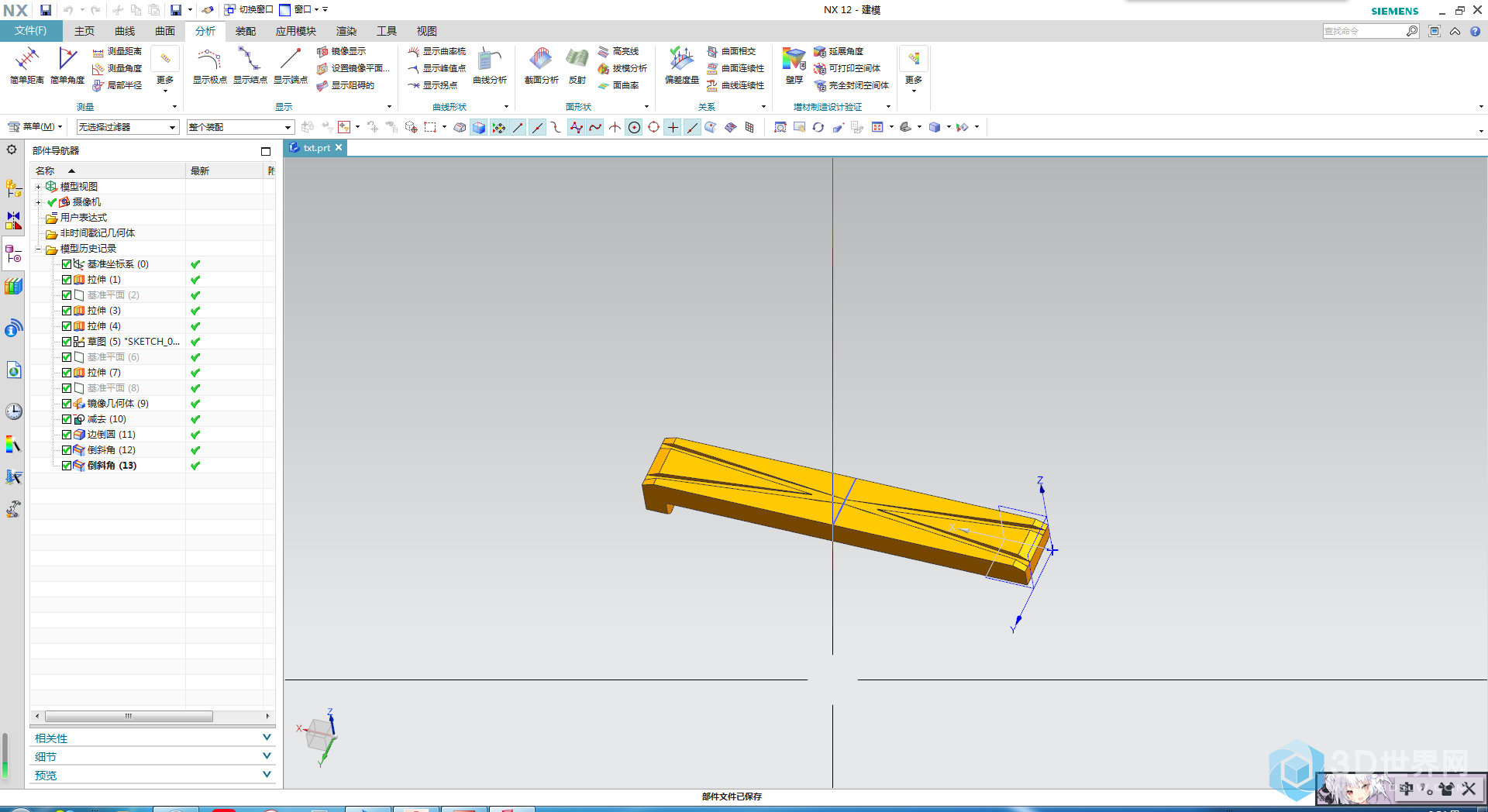Open the 文件(F) menu

[31, 31]
